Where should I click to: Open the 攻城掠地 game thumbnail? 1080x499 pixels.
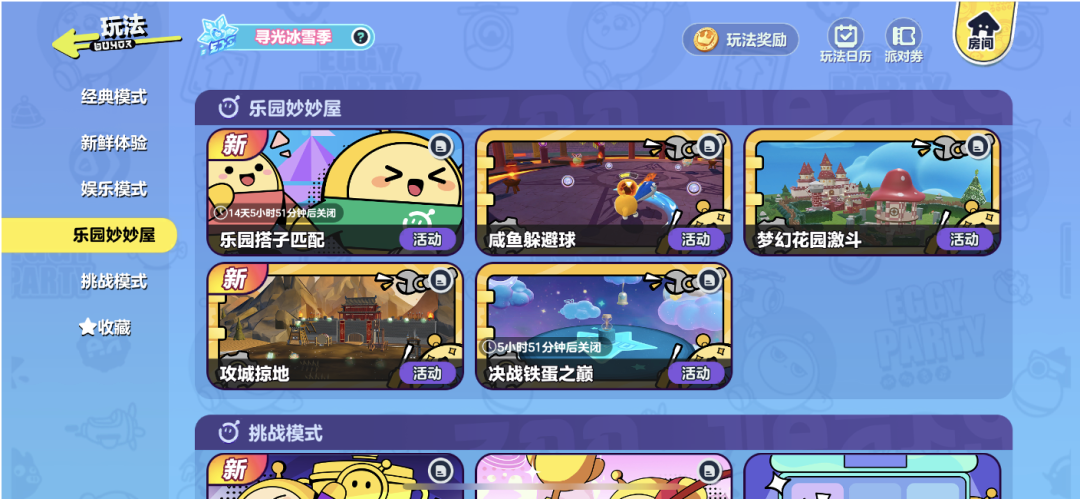point(335,325)
